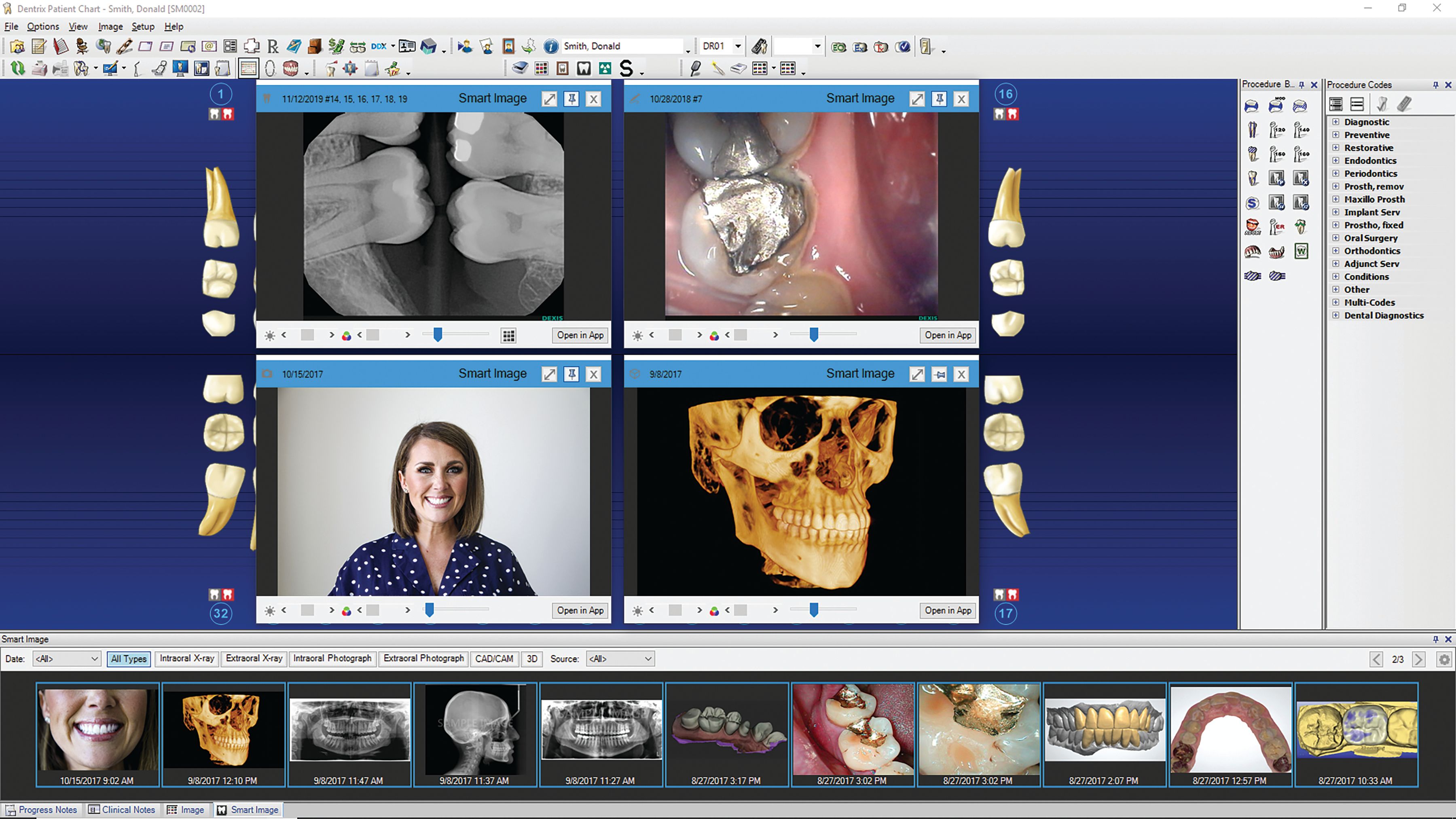Adjust the slider under the x-ray image
The width and height of the screenshot is (1456, 819).
coord(438,335)
